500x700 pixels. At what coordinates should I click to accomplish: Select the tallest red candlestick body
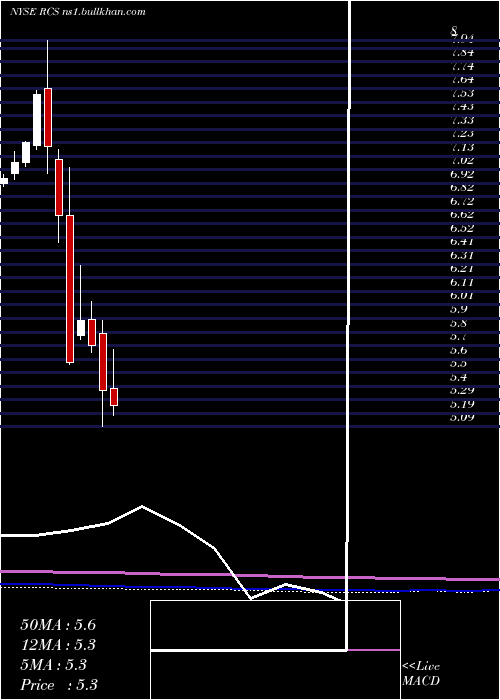(x=70, y=289)
